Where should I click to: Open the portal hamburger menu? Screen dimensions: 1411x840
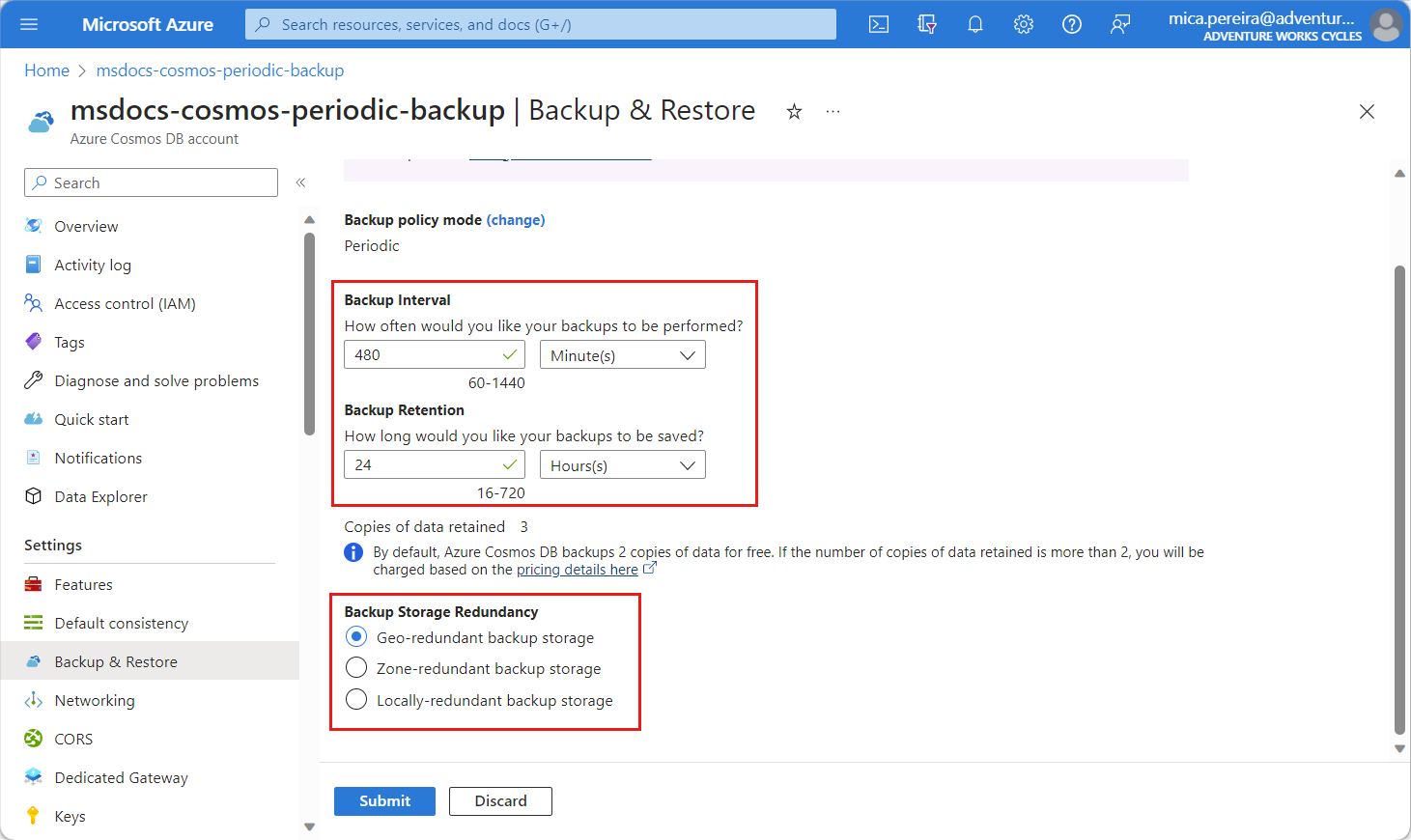point(29,24)
